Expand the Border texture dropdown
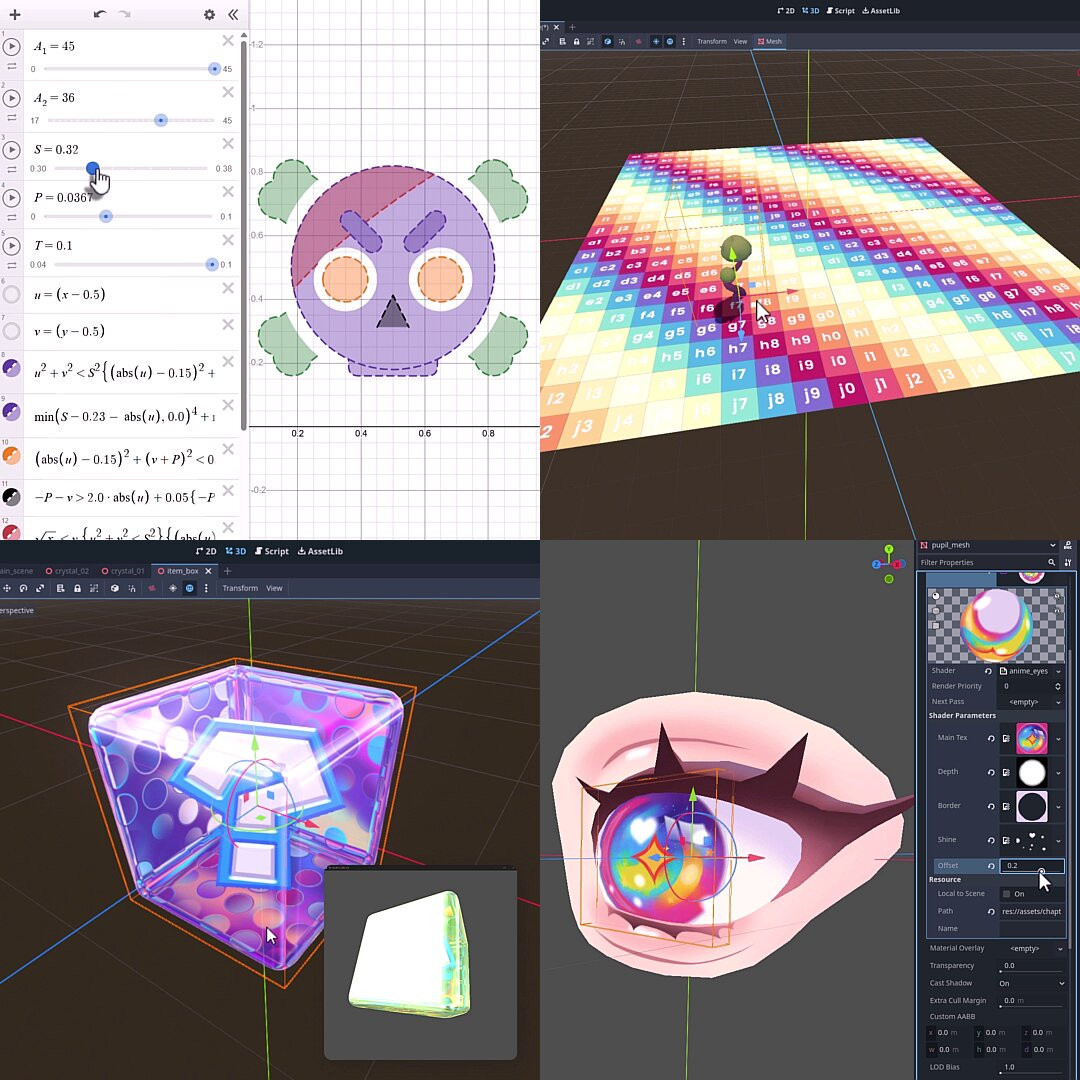The width and height of the screenshot is (1080, 1080). 1058,806
